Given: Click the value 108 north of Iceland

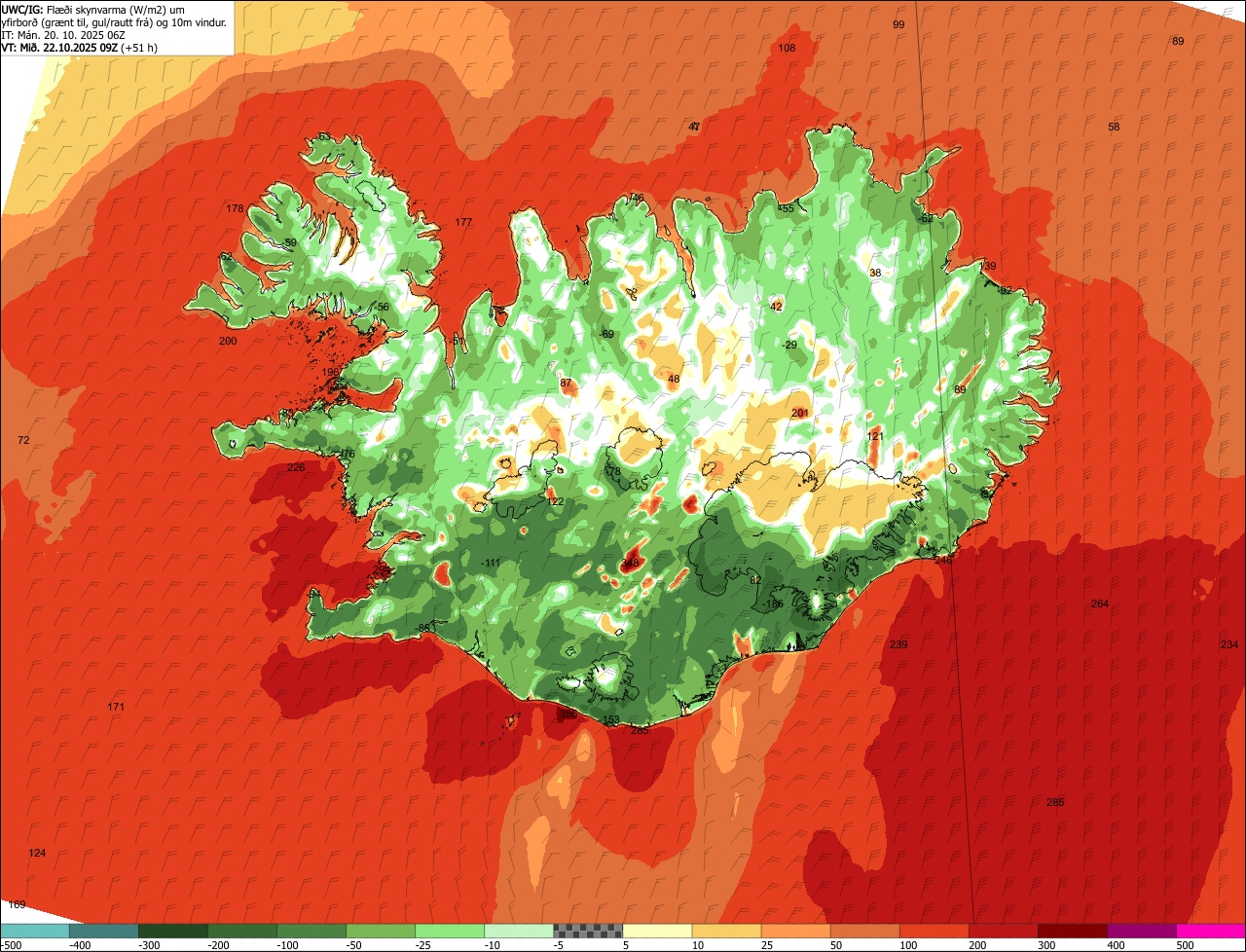Looking at the screenshot, I should pyautogui.click(x=787, y=48).
